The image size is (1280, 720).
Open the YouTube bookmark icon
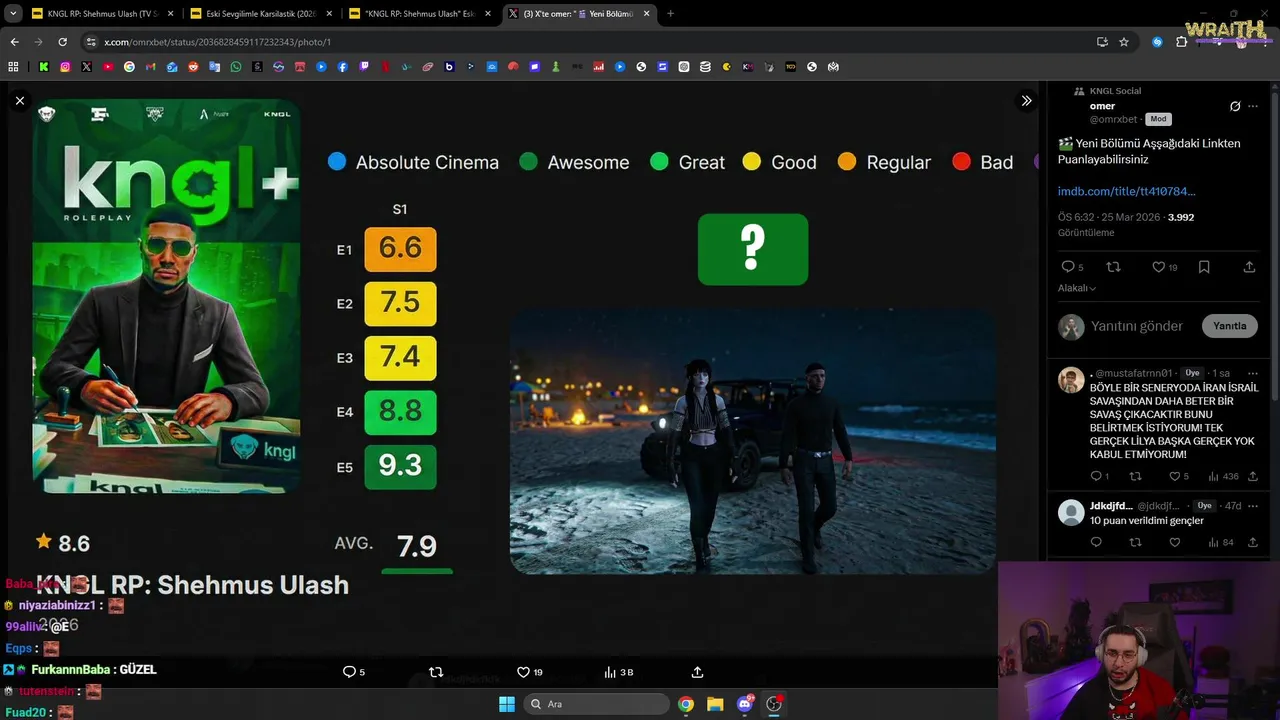point(108,67)
